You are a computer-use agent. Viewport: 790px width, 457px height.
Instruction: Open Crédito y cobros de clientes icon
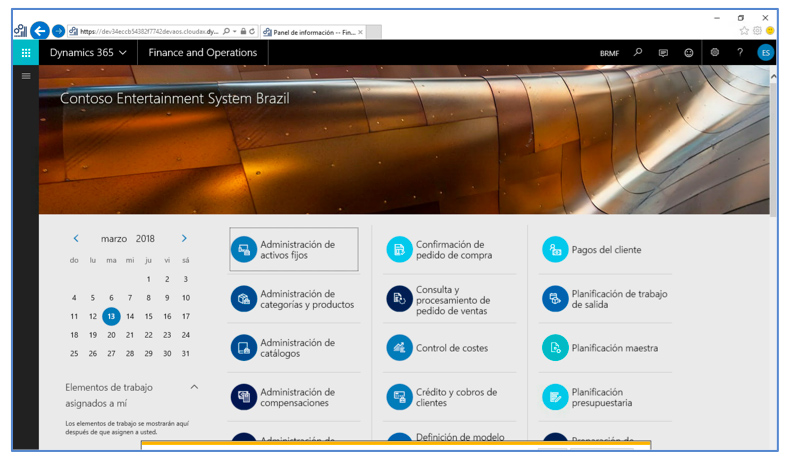pos(400,397)
